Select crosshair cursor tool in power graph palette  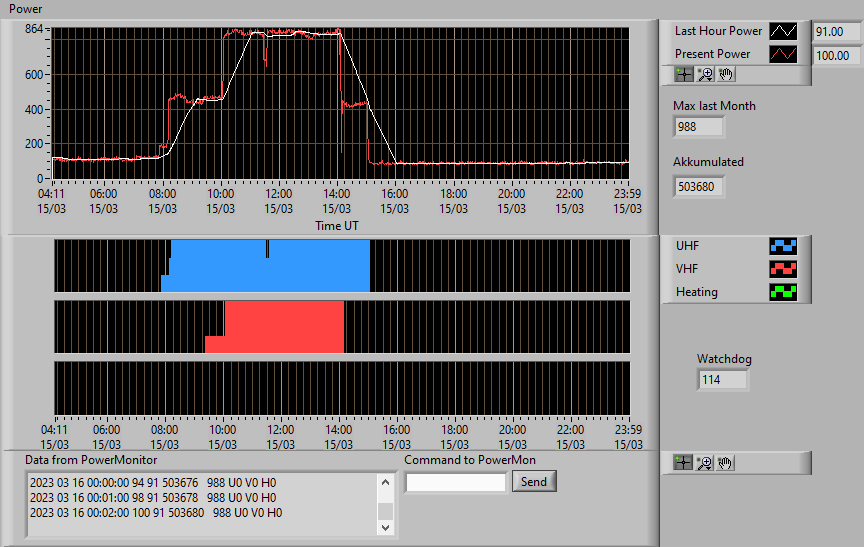point(684,74)
